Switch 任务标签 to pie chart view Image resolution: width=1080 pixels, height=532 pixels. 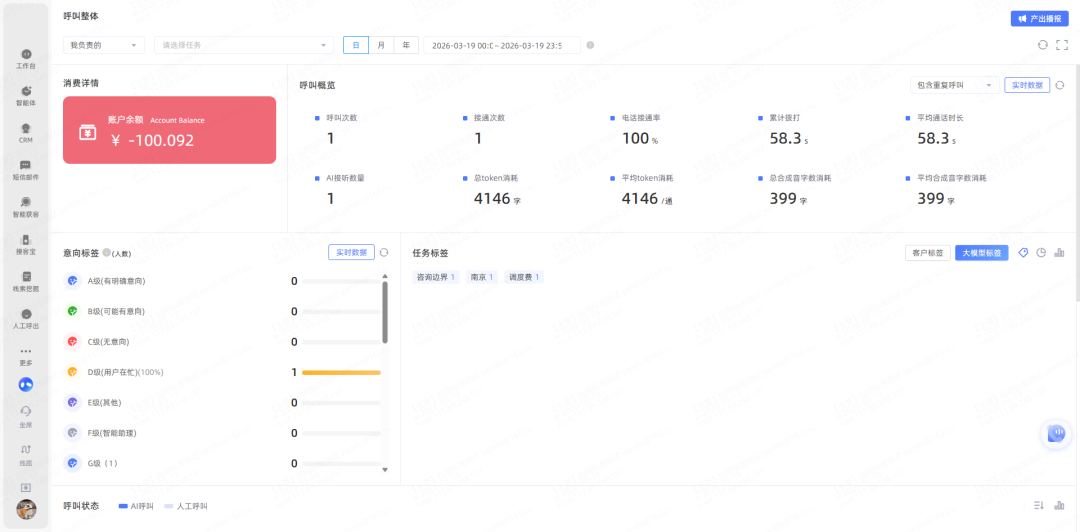tap(1041, 253)
